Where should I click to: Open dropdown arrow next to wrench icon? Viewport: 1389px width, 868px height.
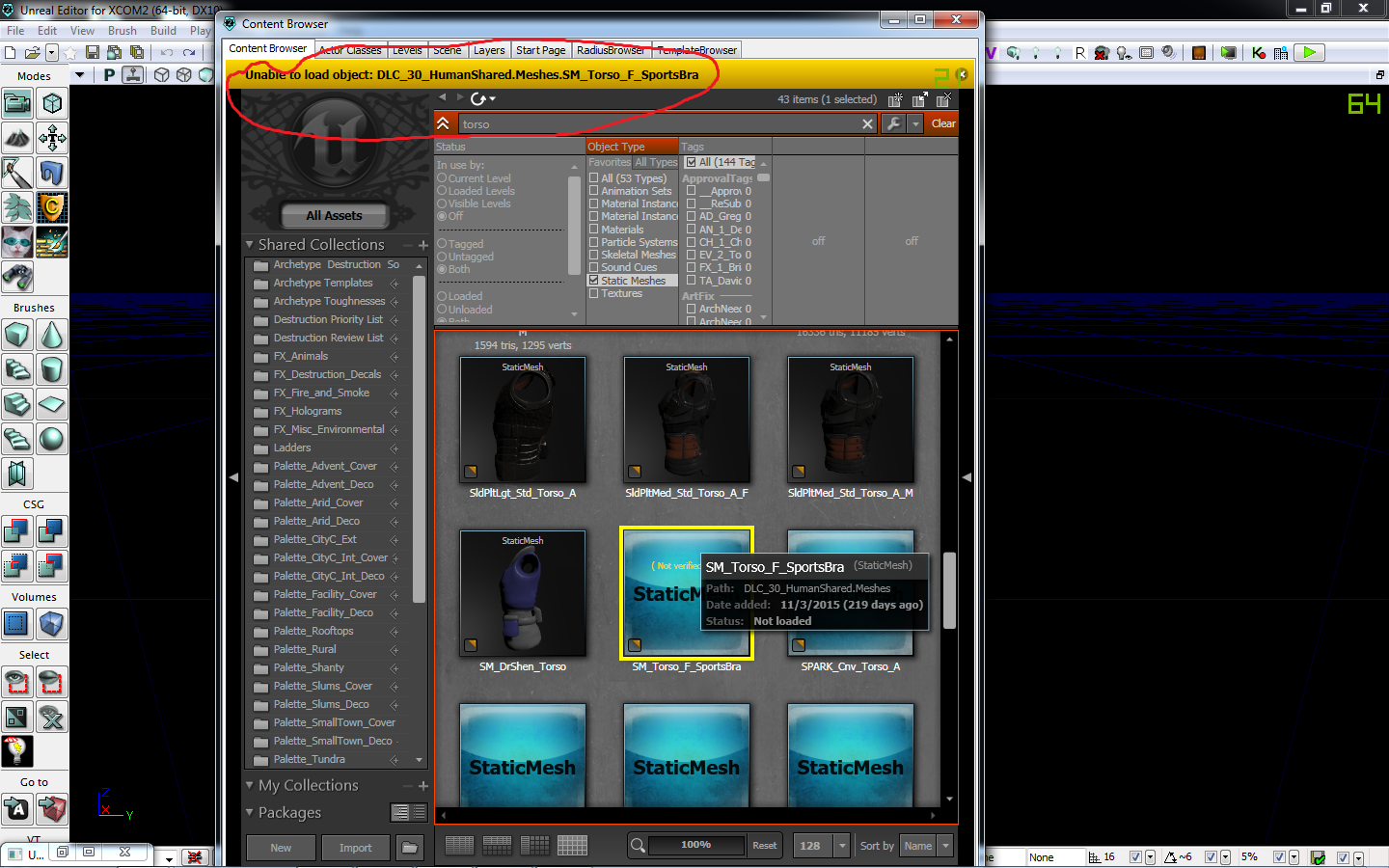click(915, 123)
